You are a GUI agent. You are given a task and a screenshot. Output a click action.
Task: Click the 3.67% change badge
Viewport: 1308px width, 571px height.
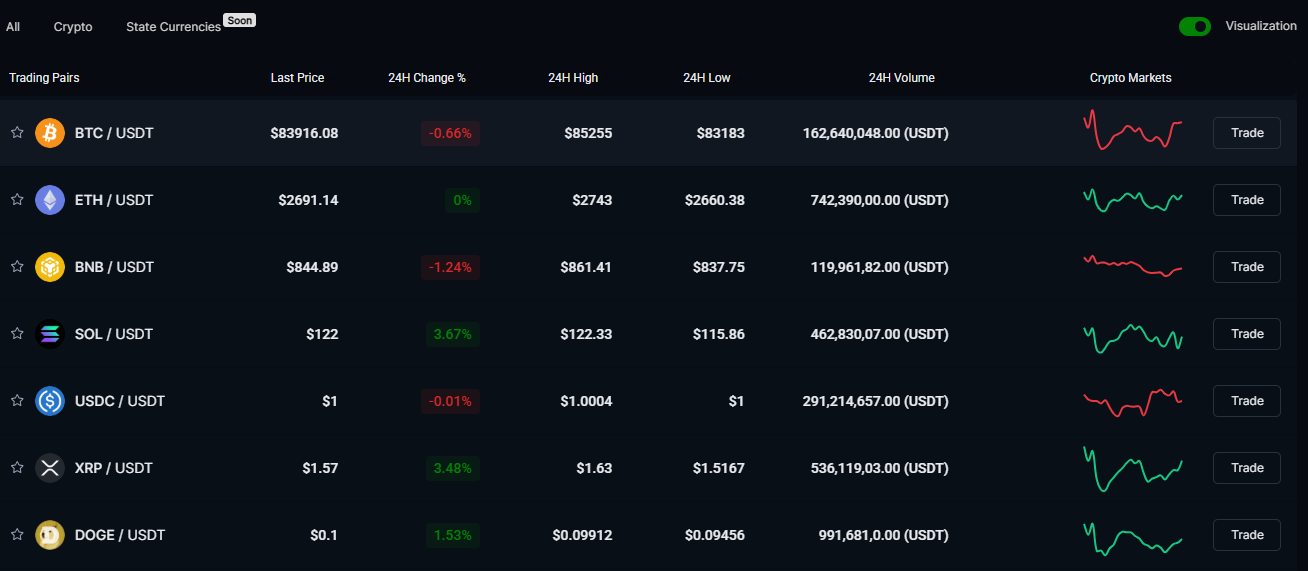point(452,334)
